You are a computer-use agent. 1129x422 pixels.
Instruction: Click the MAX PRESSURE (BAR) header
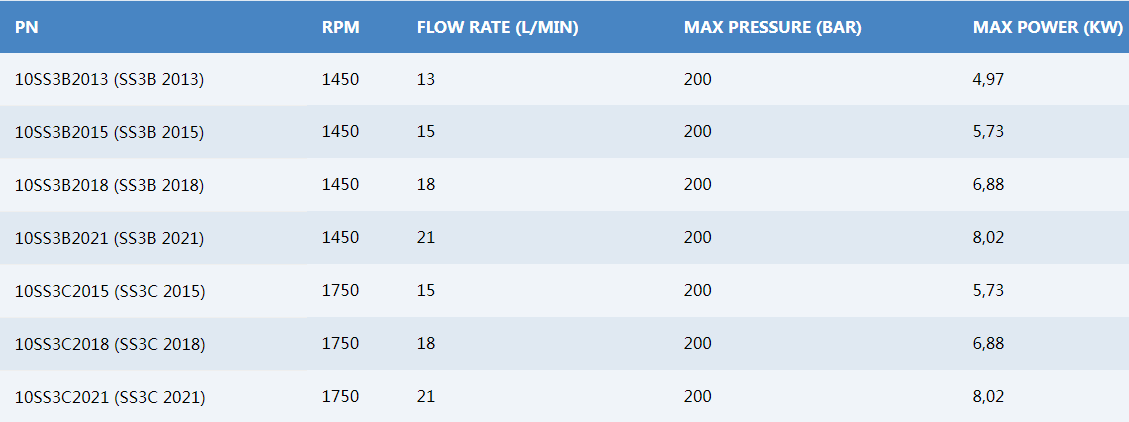tap(773, 28)
